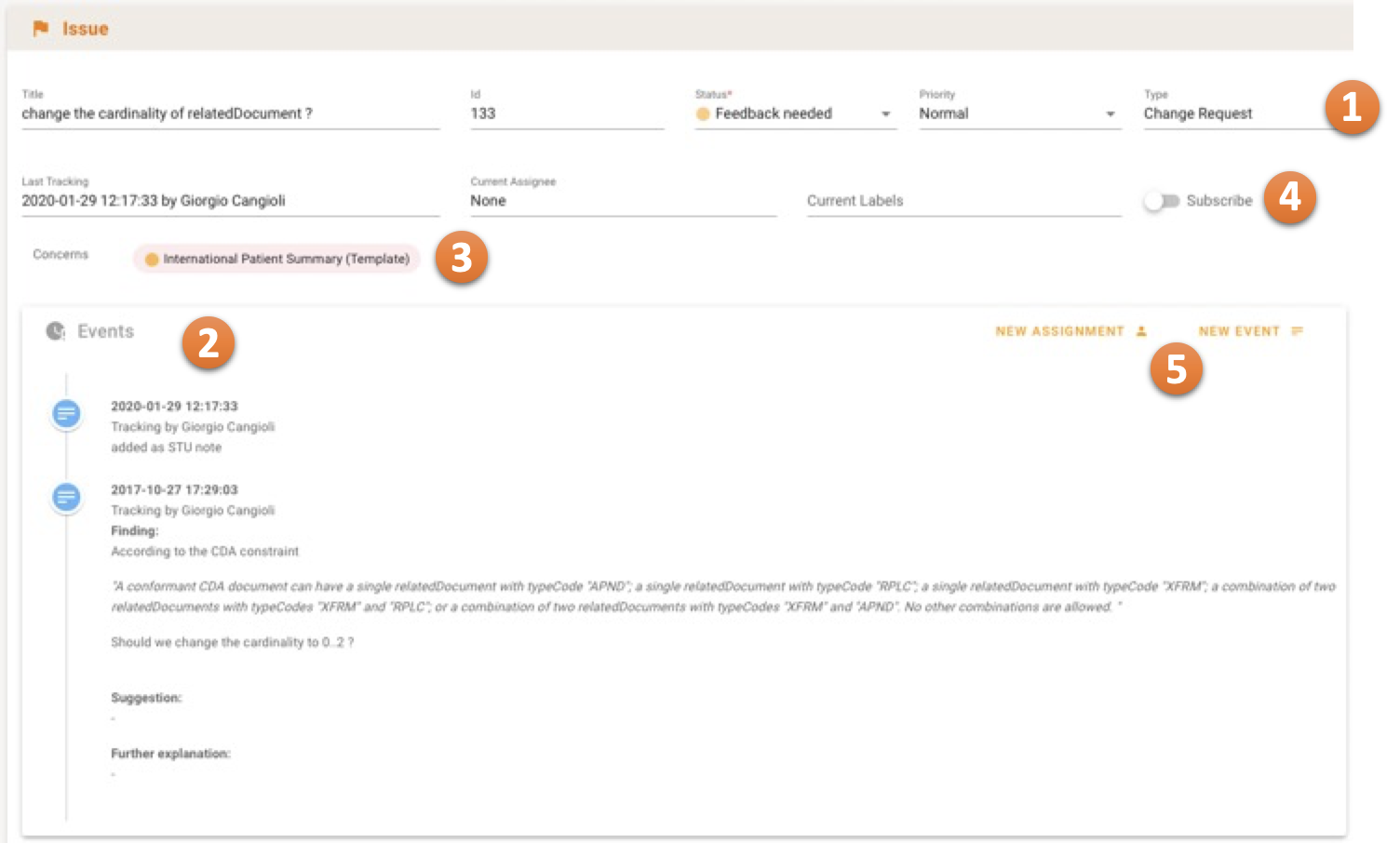Viewport: 1400px width, 843px height.
Task: Click the Current Labels field
Action: click(x=963, y=201)
